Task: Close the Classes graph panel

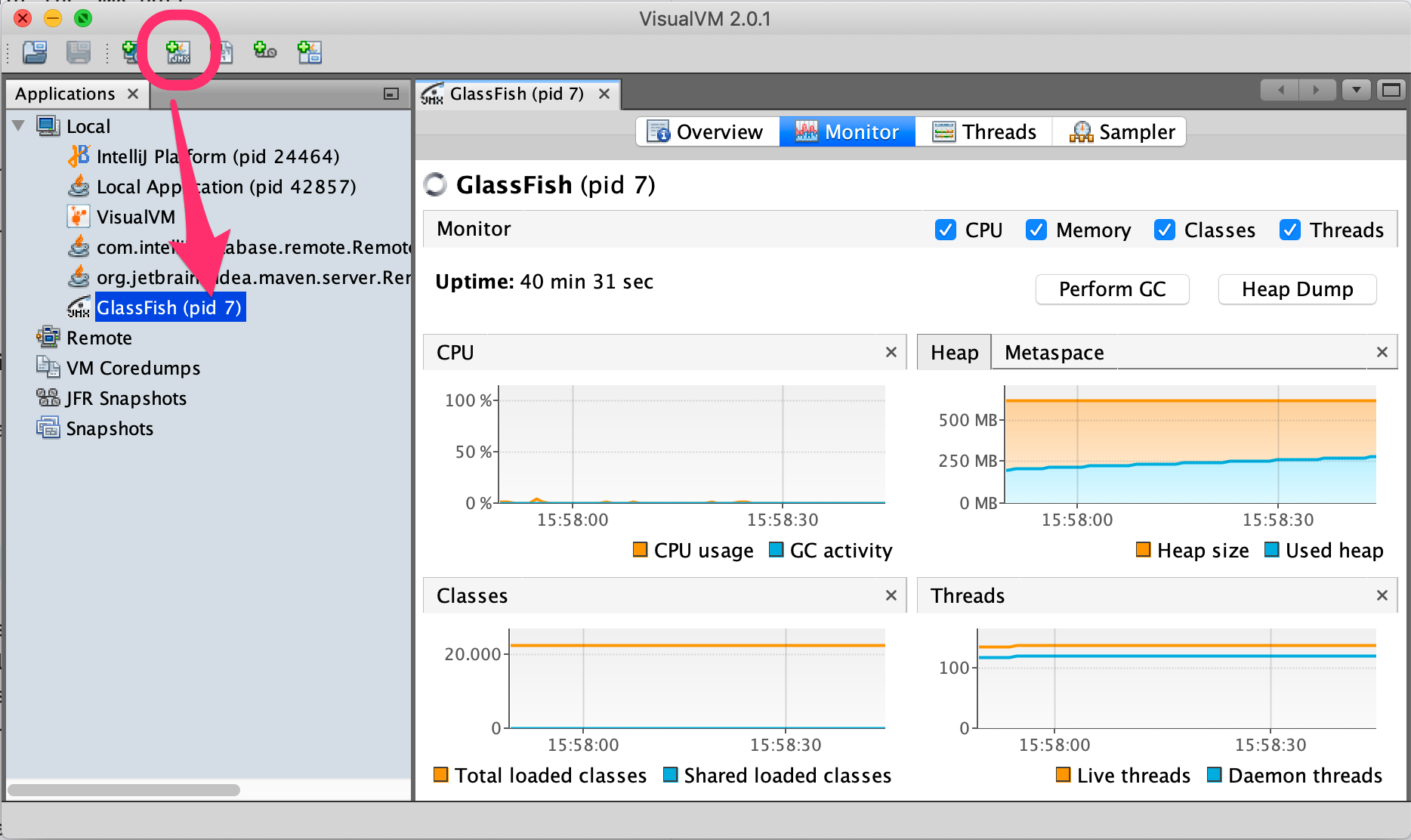Action: click(x=891, y=595)
